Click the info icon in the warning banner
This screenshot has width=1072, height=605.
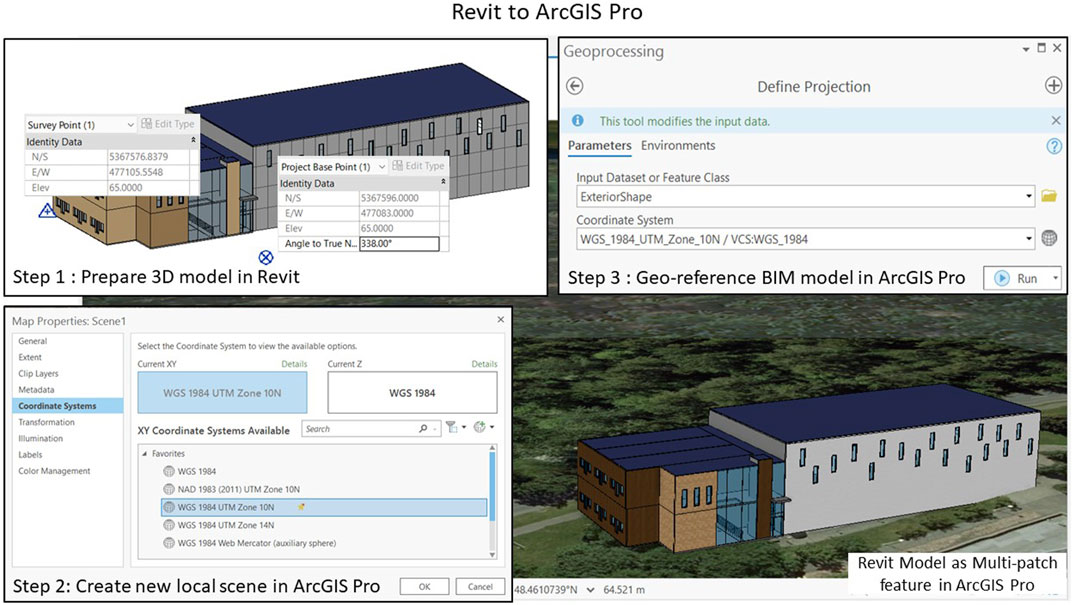coord(578,120)
